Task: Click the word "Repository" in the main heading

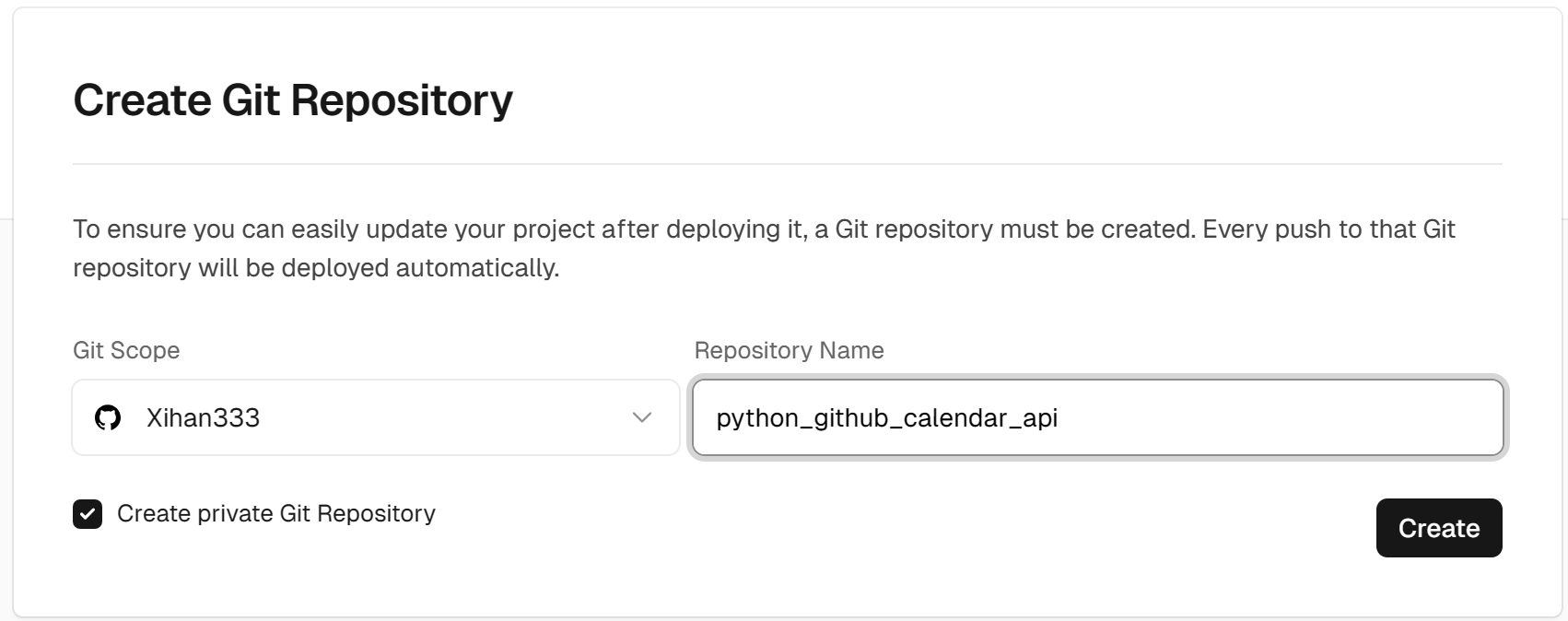Action: (402, 101)
